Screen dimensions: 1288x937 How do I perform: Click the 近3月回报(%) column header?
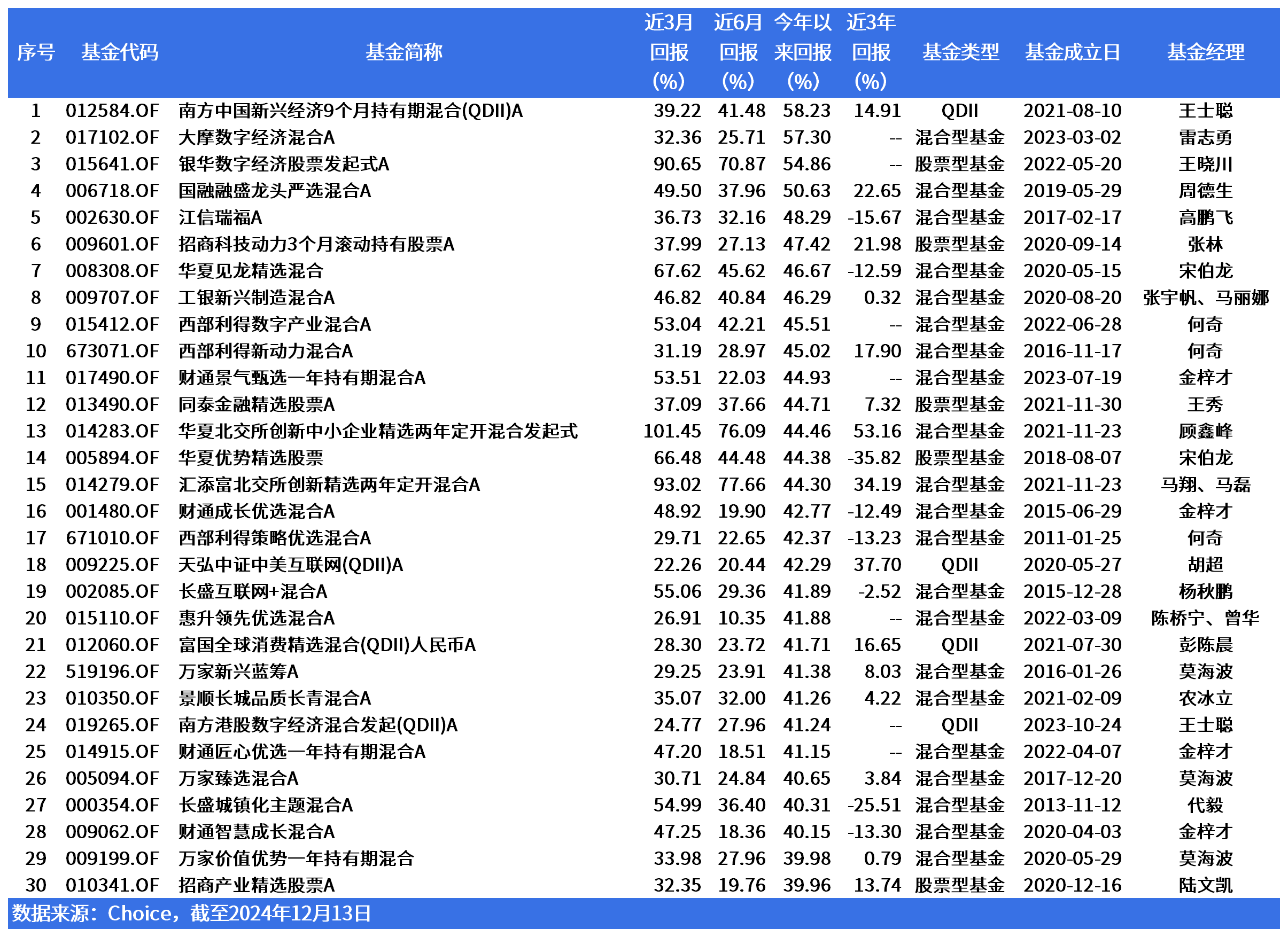coord(669,52)
